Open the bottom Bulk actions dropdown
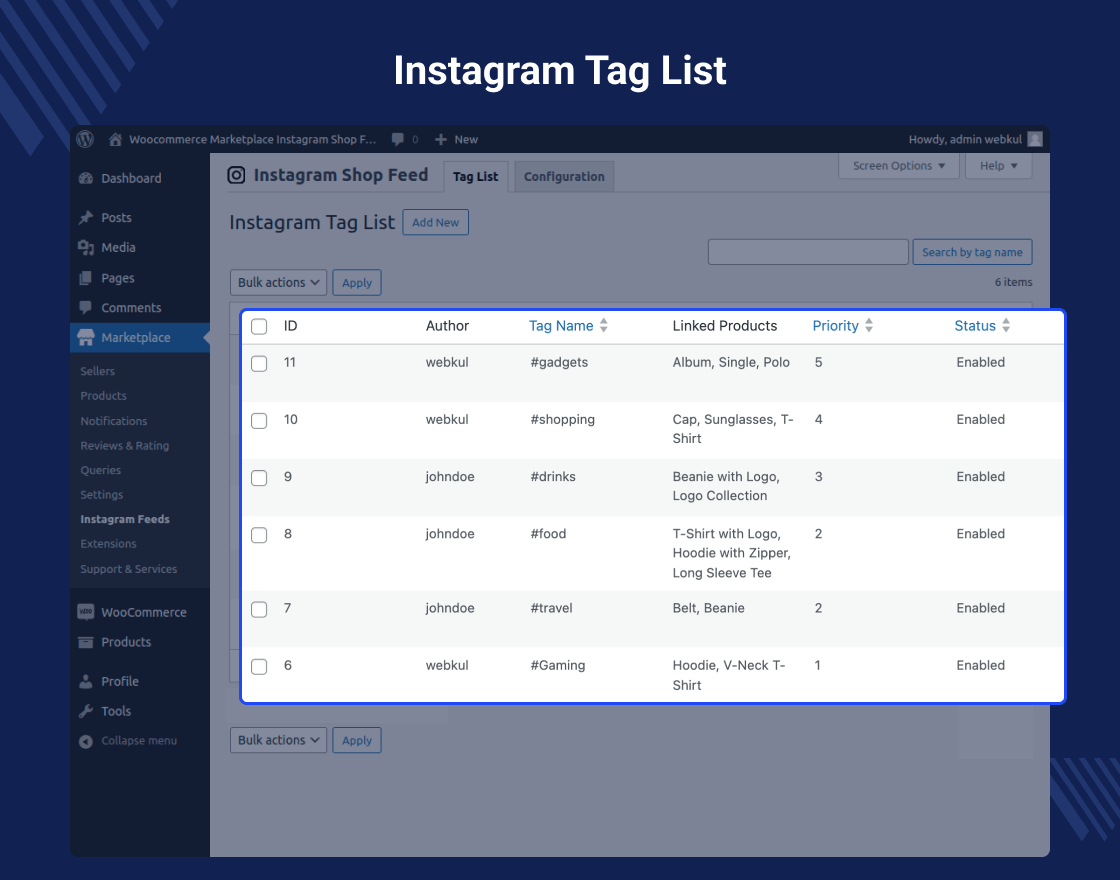 tap(279, 740)
